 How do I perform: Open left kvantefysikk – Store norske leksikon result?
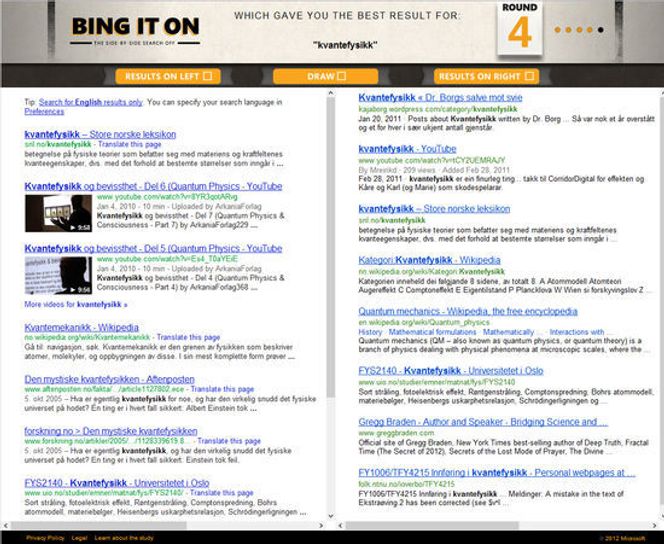(x=100, y=134)
